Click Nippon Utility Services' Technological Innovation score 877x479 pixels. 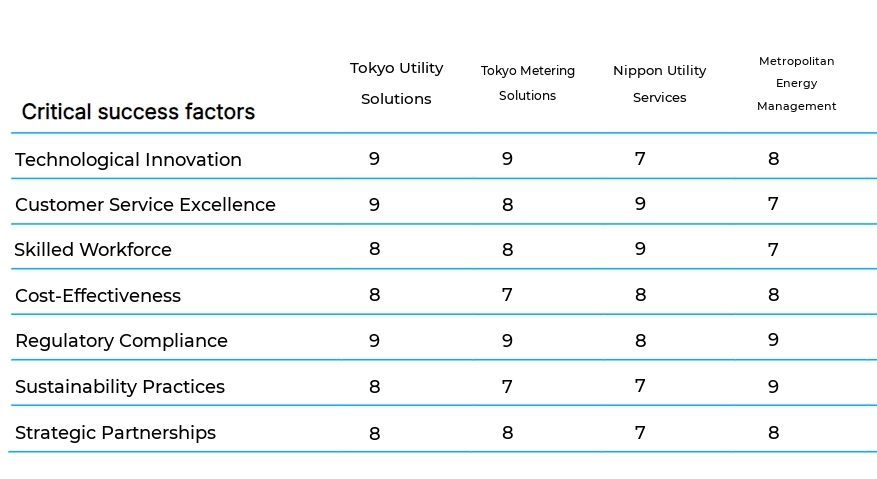click(x=640, y=158)
